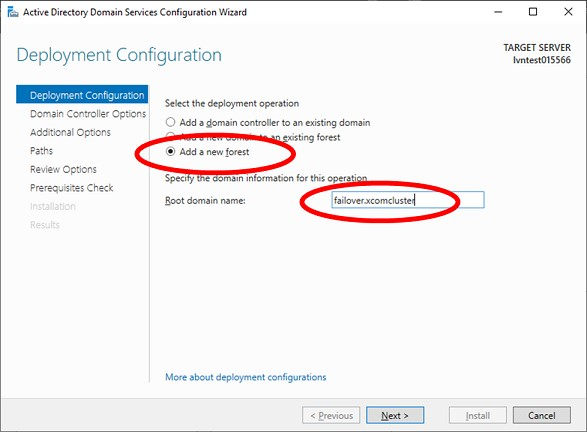Click the Previous button
The image size is (587, 432).
[x=331, y=416]
